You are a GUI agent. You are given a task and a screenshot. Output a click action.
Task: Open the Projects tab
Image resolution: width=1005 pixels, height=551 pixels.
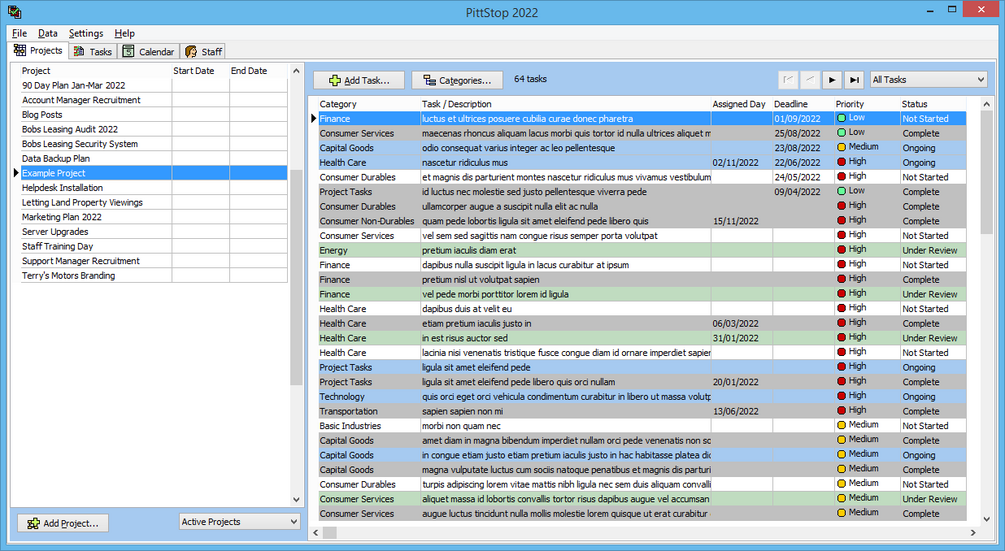pos(38,51)
